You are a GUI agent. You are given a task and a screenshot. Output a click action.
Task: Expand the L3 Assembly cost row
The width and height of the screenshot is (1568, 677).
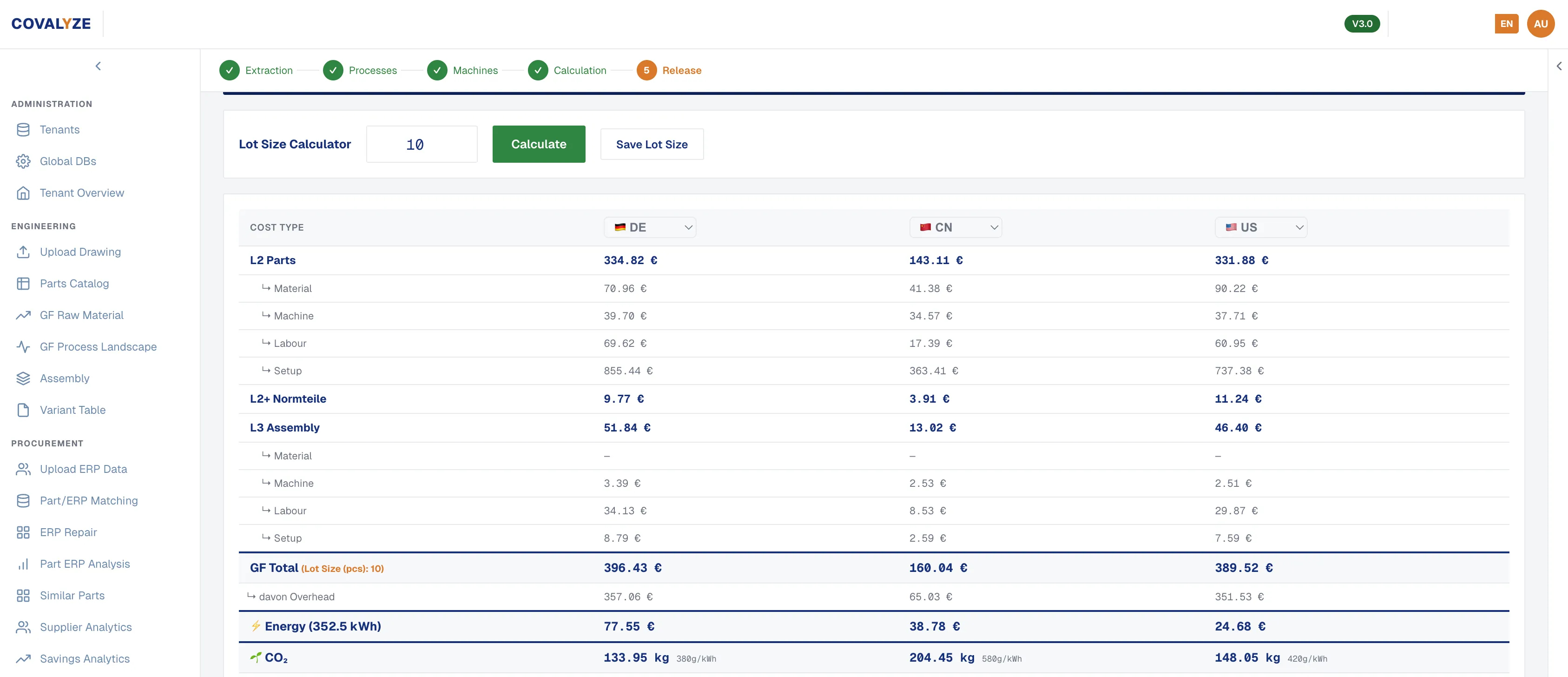tap(874, 428)
